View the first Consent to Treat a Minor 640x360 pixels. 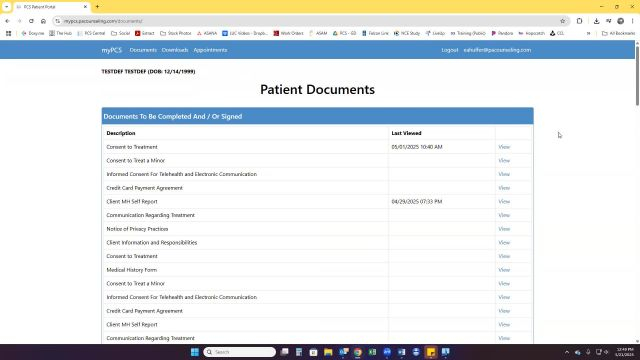coord(504,161)
